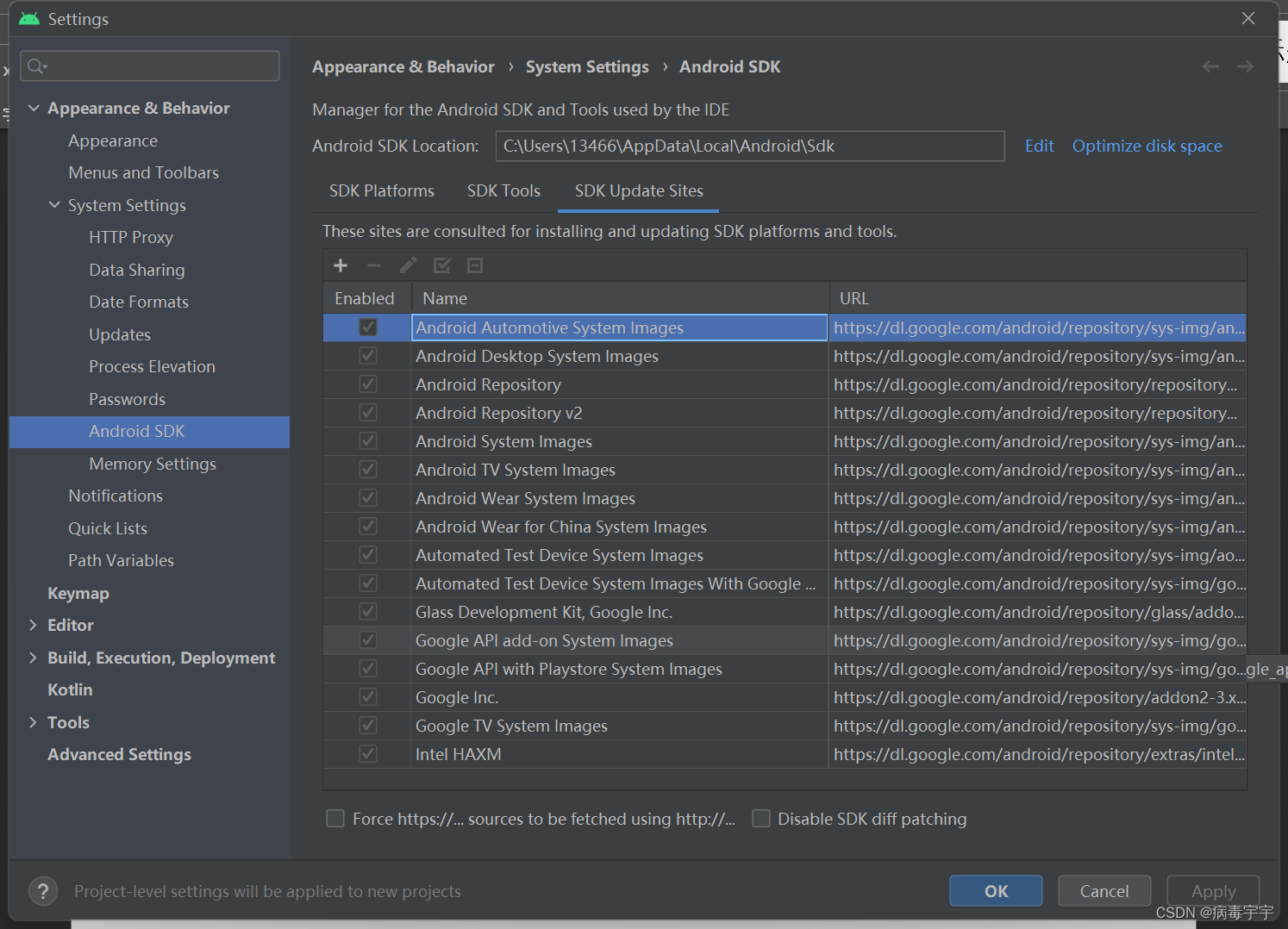The height and width of the screenshot is (929, 1288).
Task: Expand Build, Execution, Deployment node
Action: coord(34,658)
